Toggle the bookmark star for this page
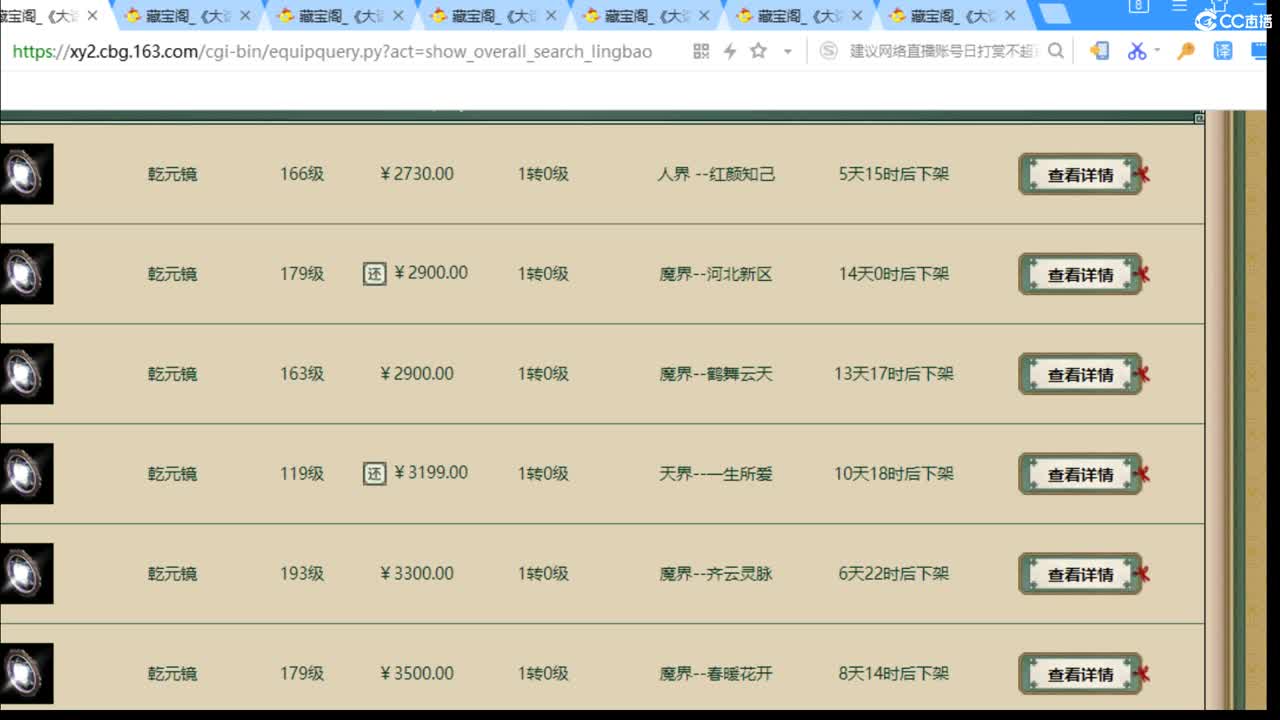The width and height of the screenshot is (1280, 720). [x=760, y=50]
